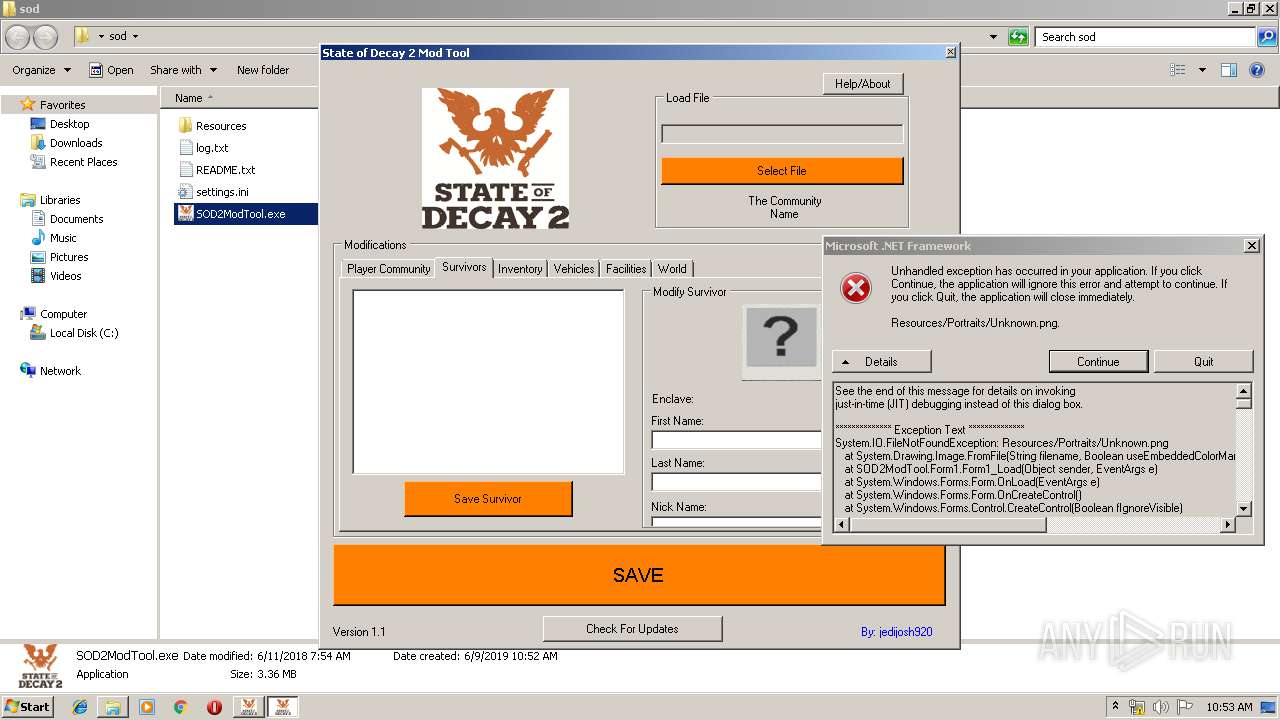
Task: Click the First Name input field
Action: [736, 439]
